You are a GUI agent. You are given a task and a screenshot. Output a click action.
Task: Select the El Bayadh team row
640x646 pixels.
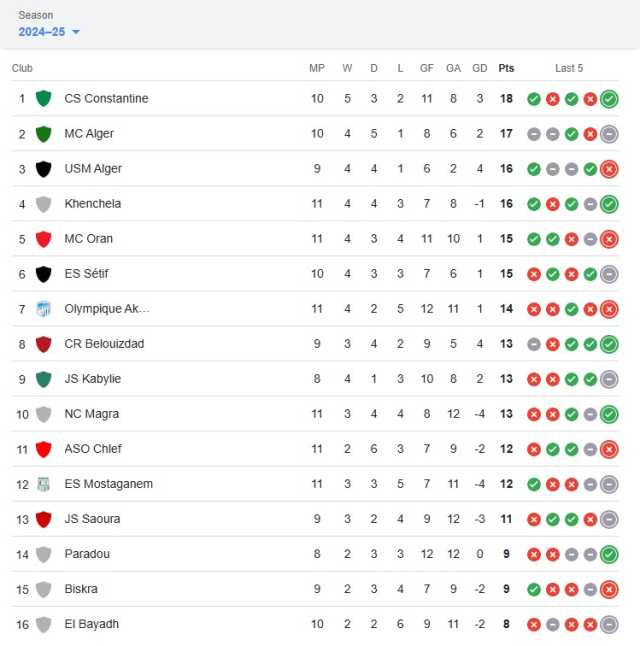pyautogui.click(x=315, y=624)
